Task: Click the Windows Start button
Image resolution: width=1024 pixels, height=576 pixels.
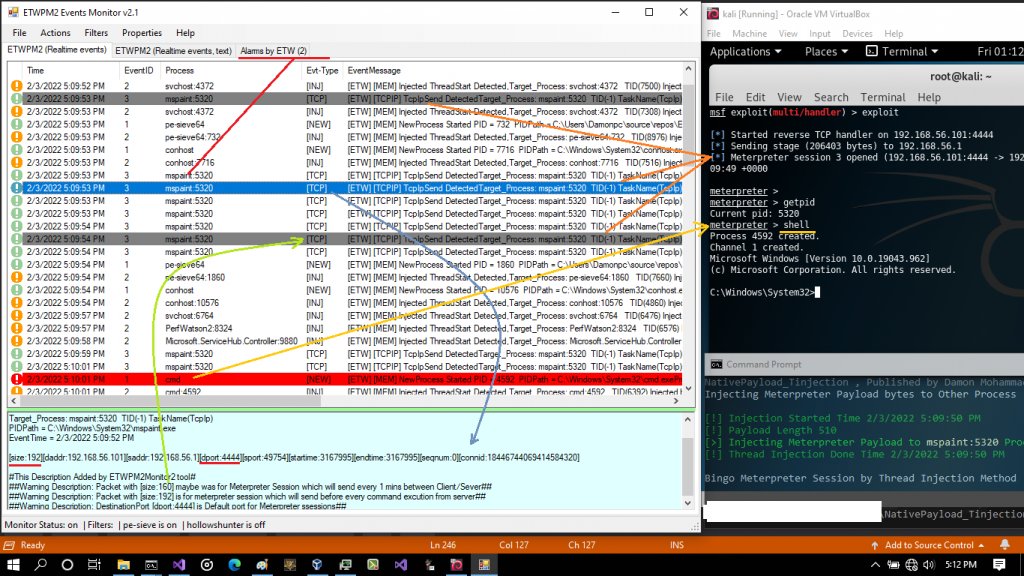Action: click(11, 565)
